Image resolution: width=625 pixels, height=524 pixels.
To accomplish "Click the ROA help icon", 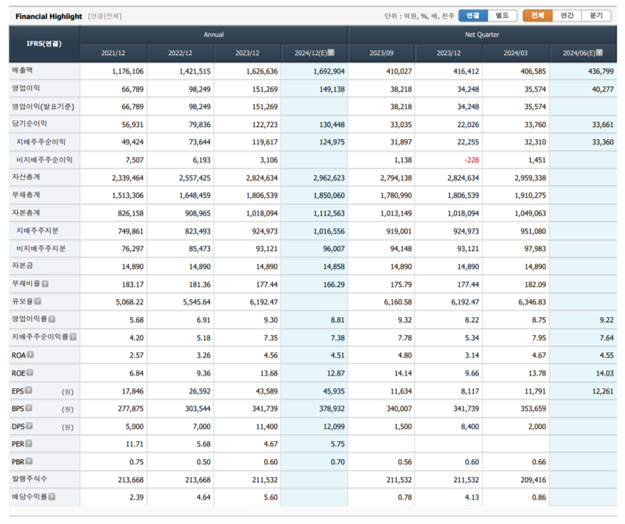I will (x=30, y=355).
